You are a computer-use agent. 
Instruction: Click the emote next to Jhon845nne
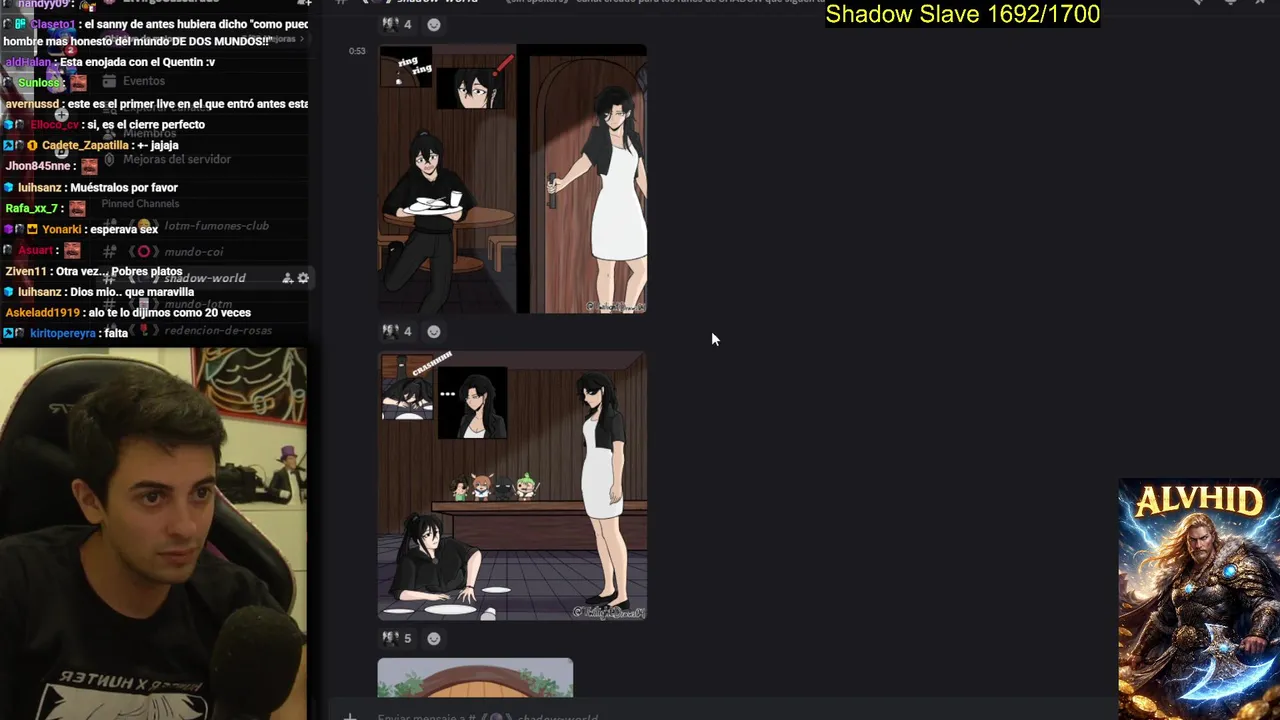point(89,166)
